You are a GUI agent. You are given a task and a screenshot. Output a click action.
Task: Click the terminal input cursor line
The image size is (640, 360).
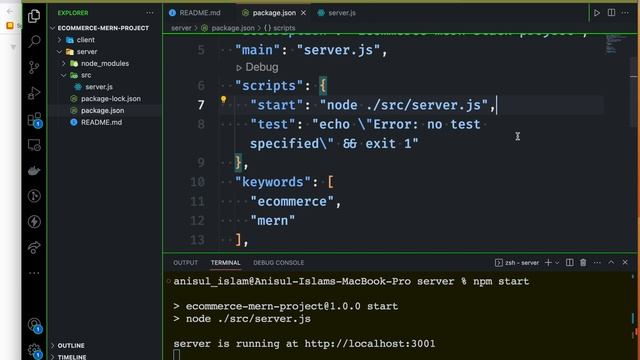pos(177,355)
